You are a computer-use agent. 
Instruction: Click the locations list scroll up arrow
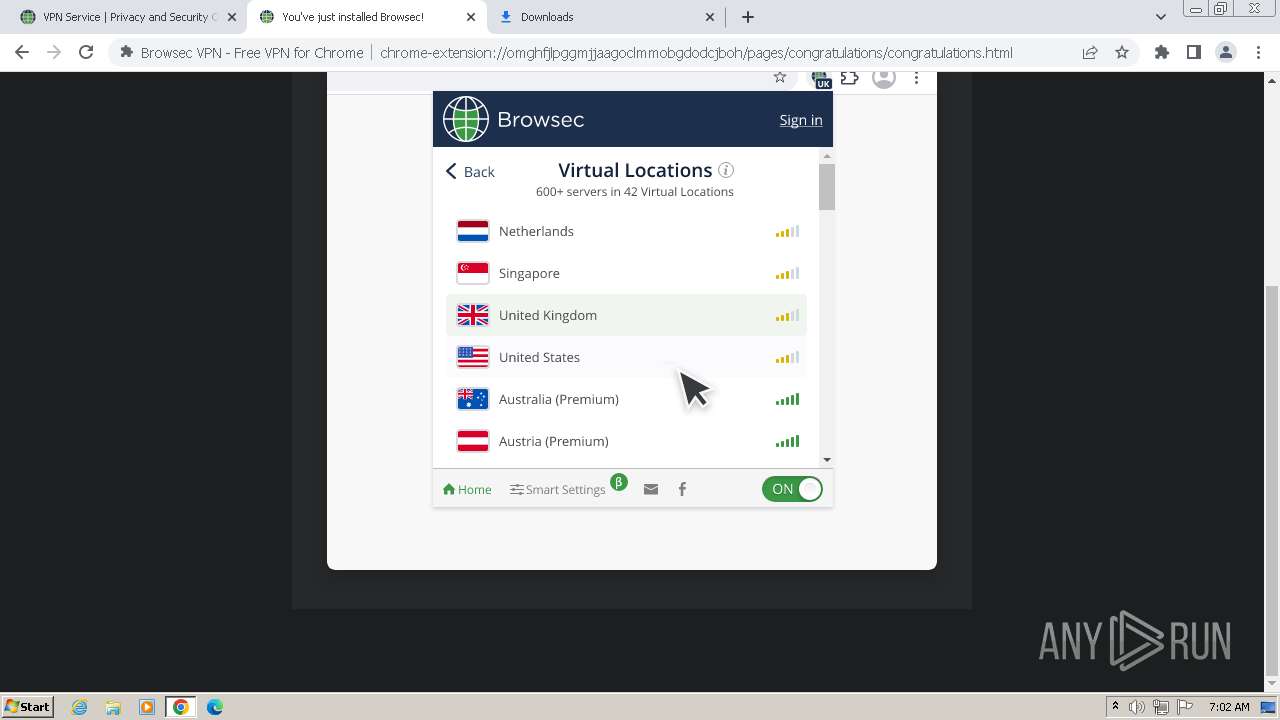[827, 156]
